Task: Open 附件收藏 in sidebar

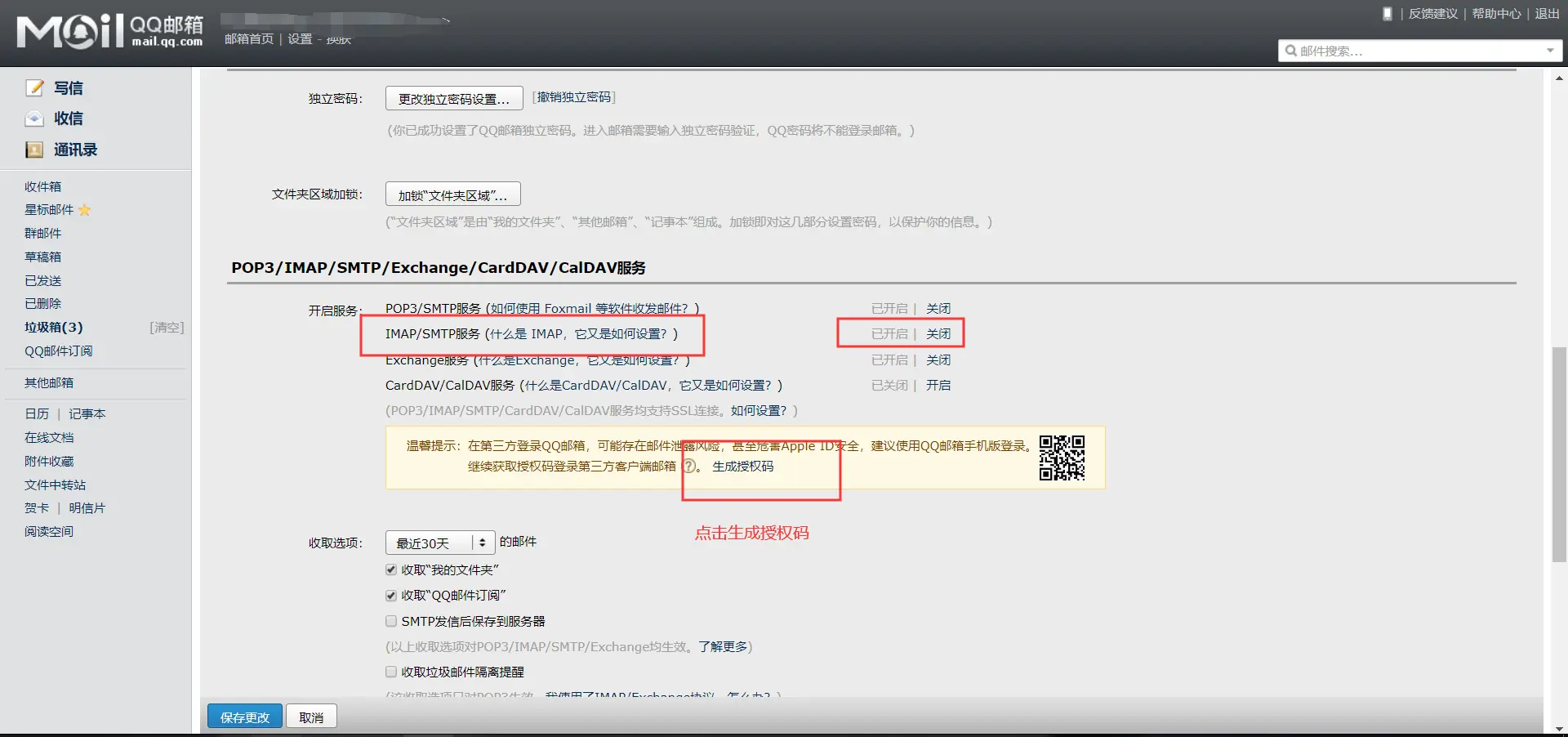Action: click(49, 462)
